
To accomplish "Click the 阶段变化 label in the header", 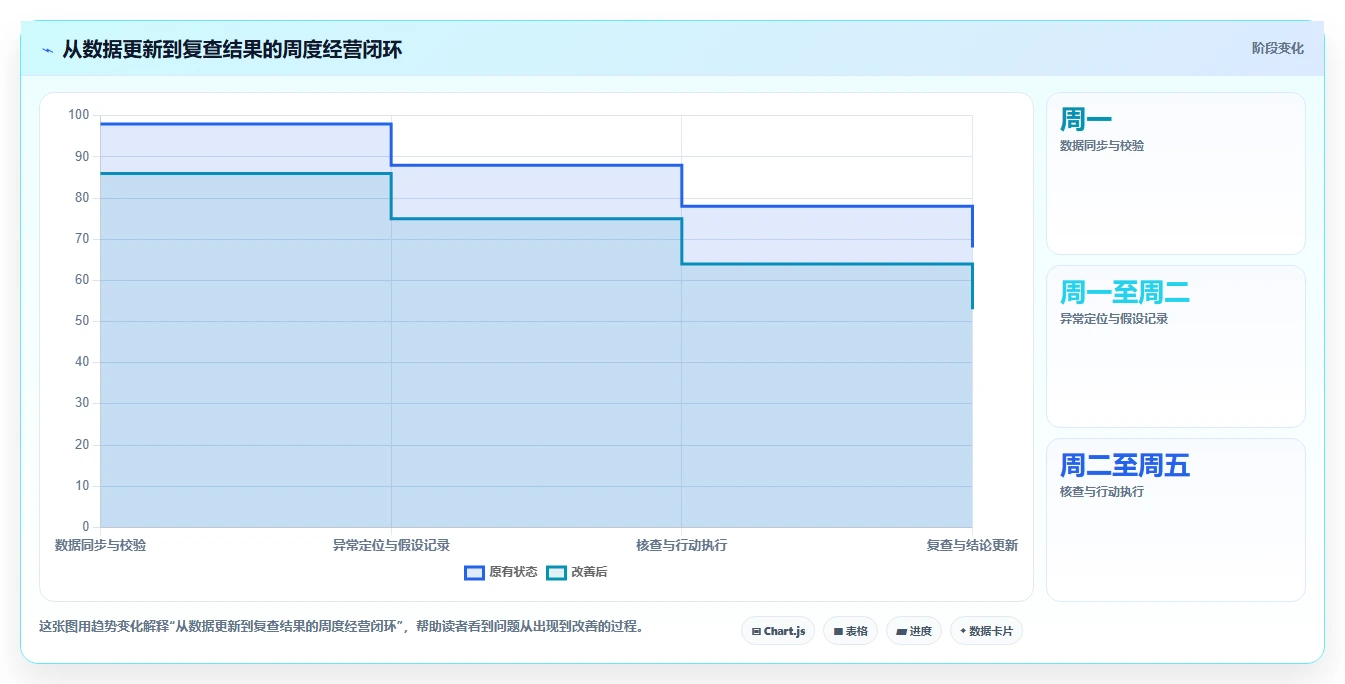I will pyautogui.click(x=1277, y=48).
